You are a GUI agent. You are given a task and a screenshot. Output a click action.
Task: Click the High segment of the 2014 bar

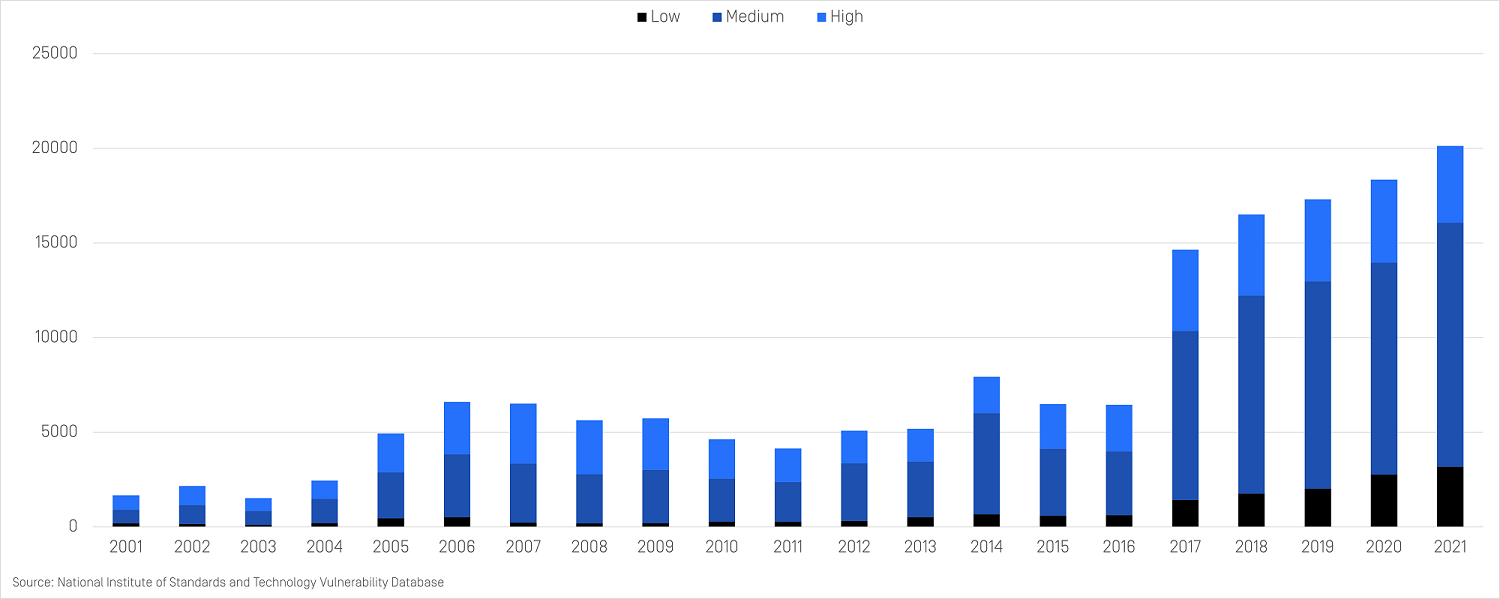(x=986, y=395)
